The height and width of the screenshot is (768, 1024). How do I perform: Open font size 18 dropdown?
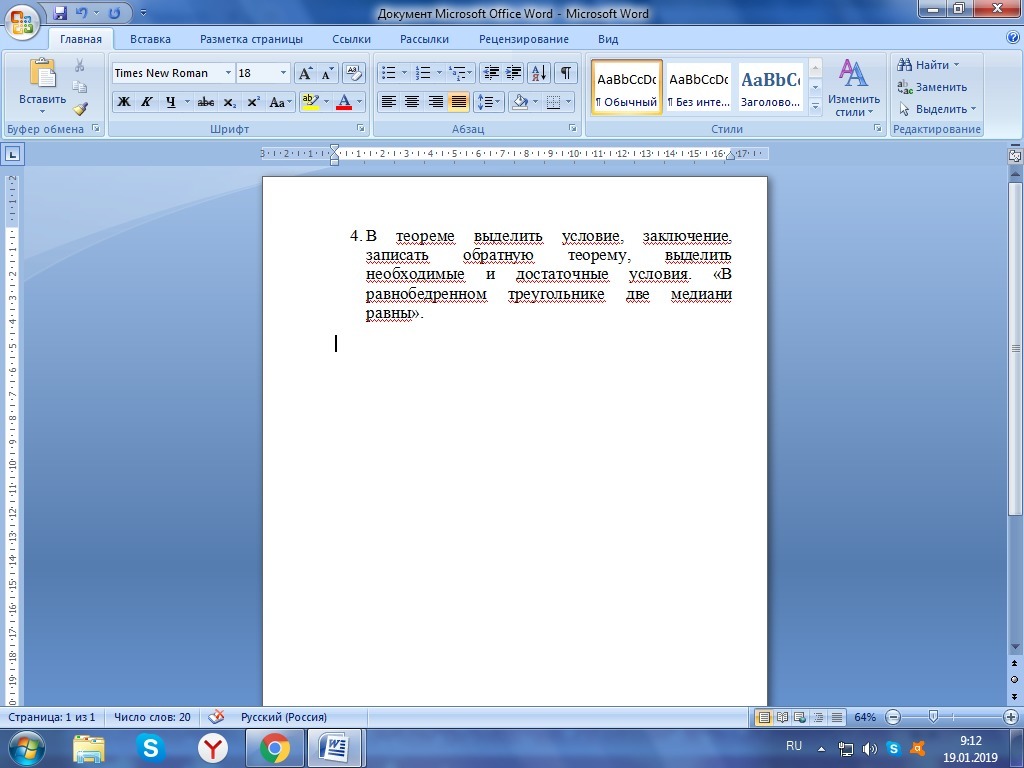(x=283, y=73)
